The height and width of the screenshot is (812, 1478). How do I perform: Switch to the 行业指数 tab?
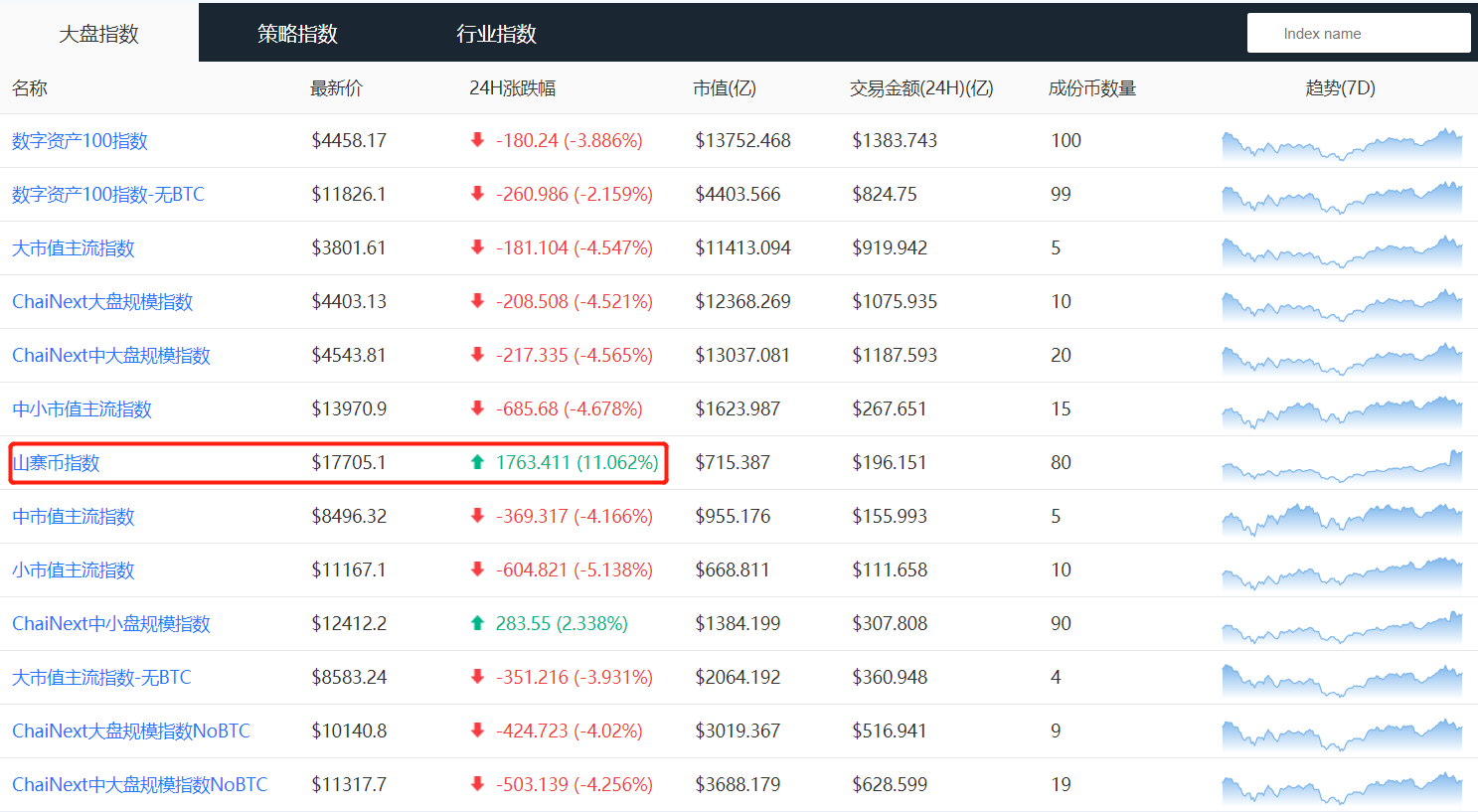click(496, 34)
